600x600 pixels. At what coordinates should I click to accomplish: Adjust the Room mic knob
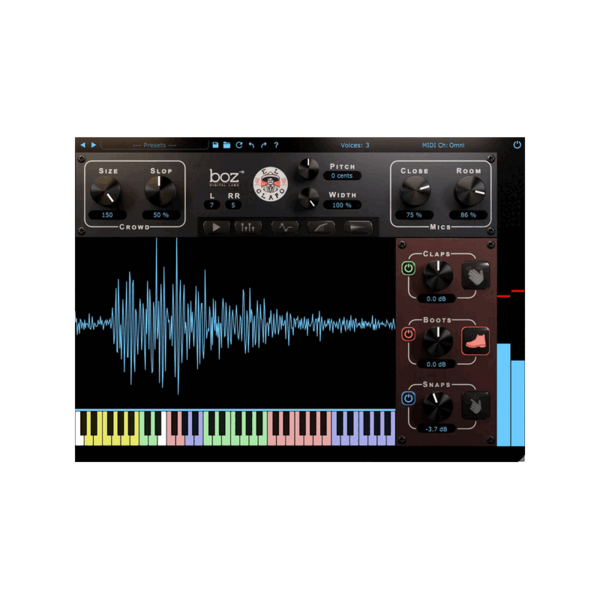[x=470, y=191]
